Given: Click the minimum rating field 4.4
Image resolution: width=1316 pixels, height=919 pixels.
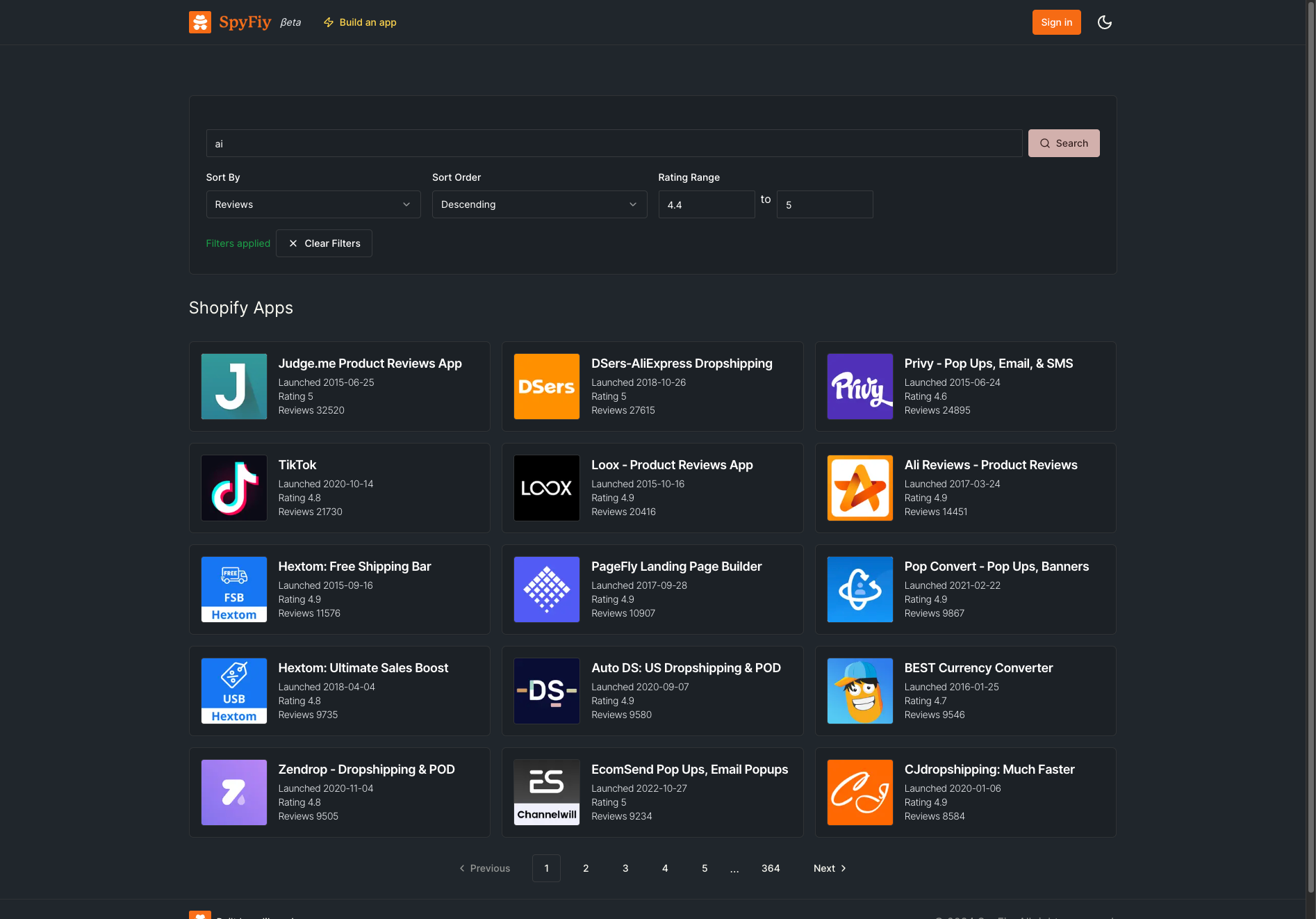Looking at the screenshot, I should click(707, 204).
